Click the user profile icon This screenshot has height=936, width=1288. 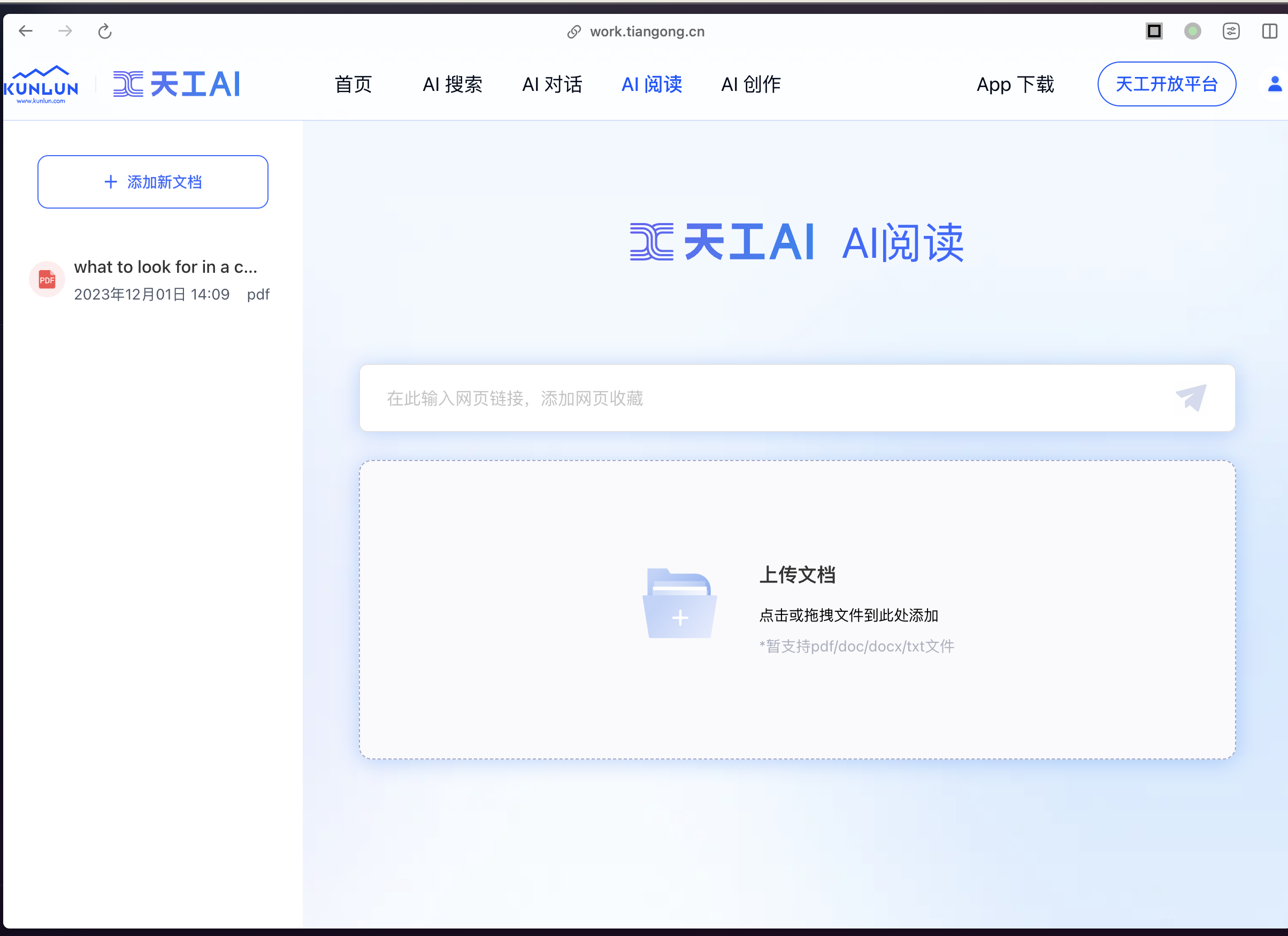tap(1275, 84)
